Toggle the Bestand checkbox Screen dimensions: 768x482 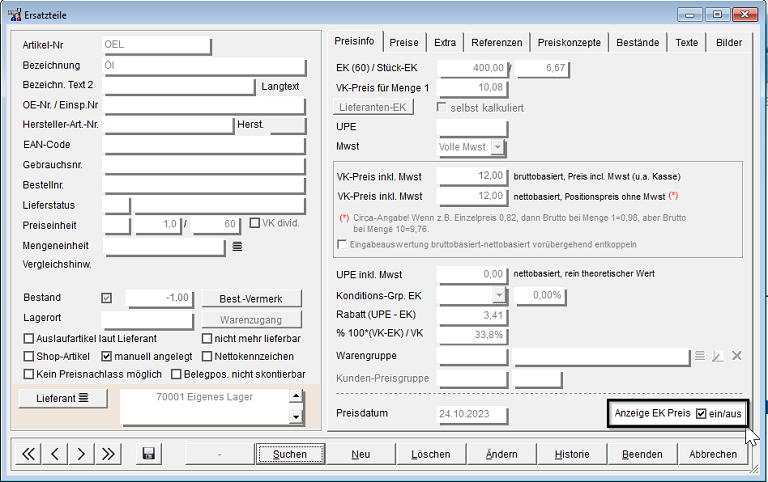[106, 298]
